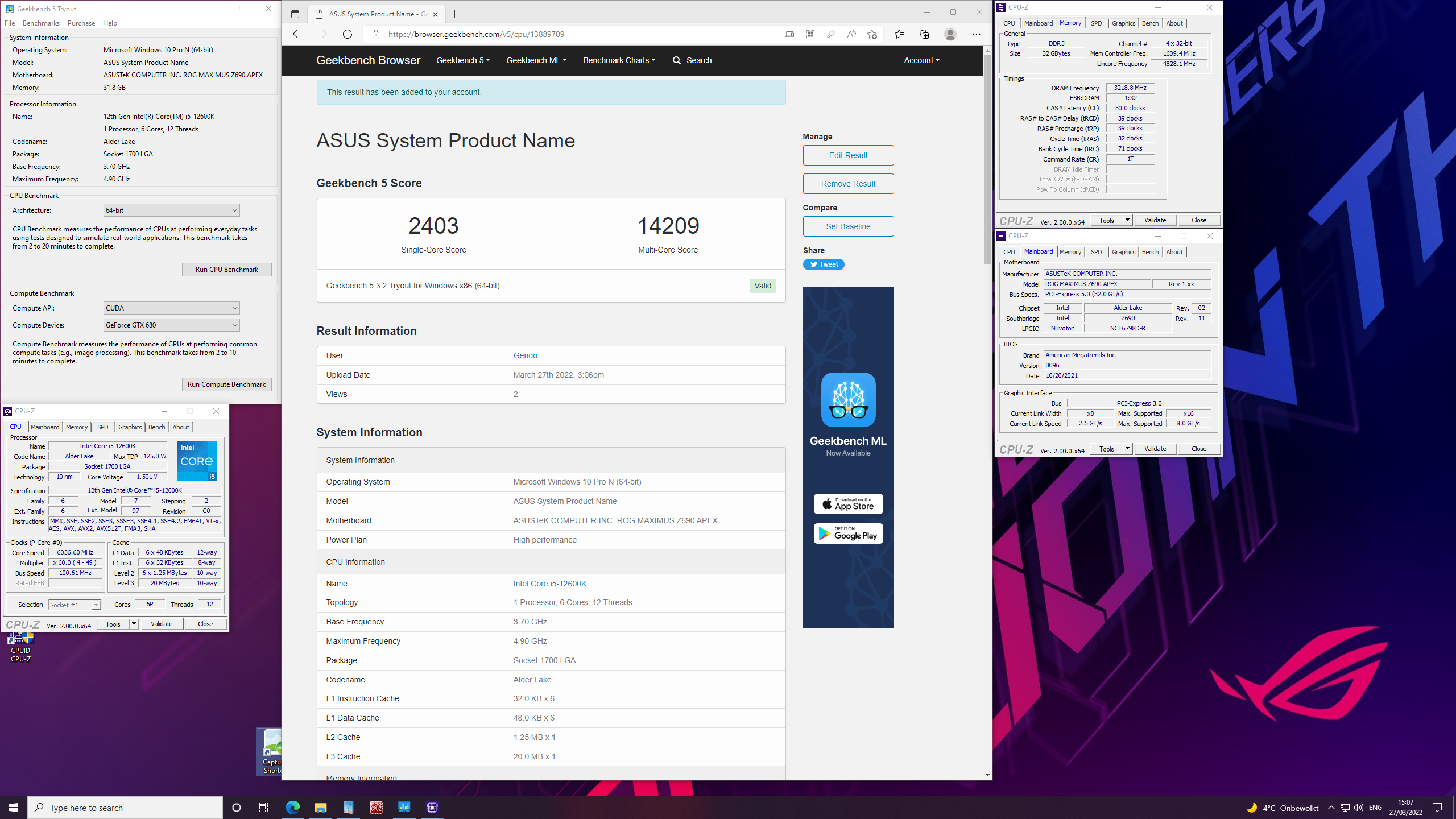1456x819 pixels.
Task: Open Edge tab actions menu icon
Action: point(295,14)
